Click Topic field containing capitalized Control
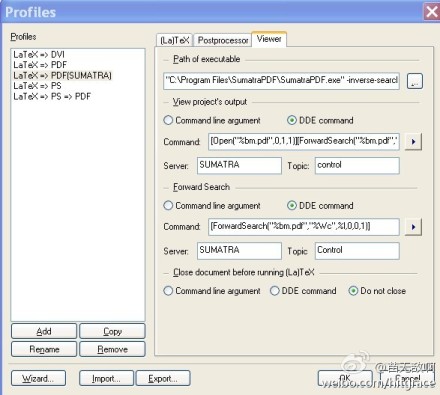Image resolution: width=440 pixels, height=395 pixels. 357,251
